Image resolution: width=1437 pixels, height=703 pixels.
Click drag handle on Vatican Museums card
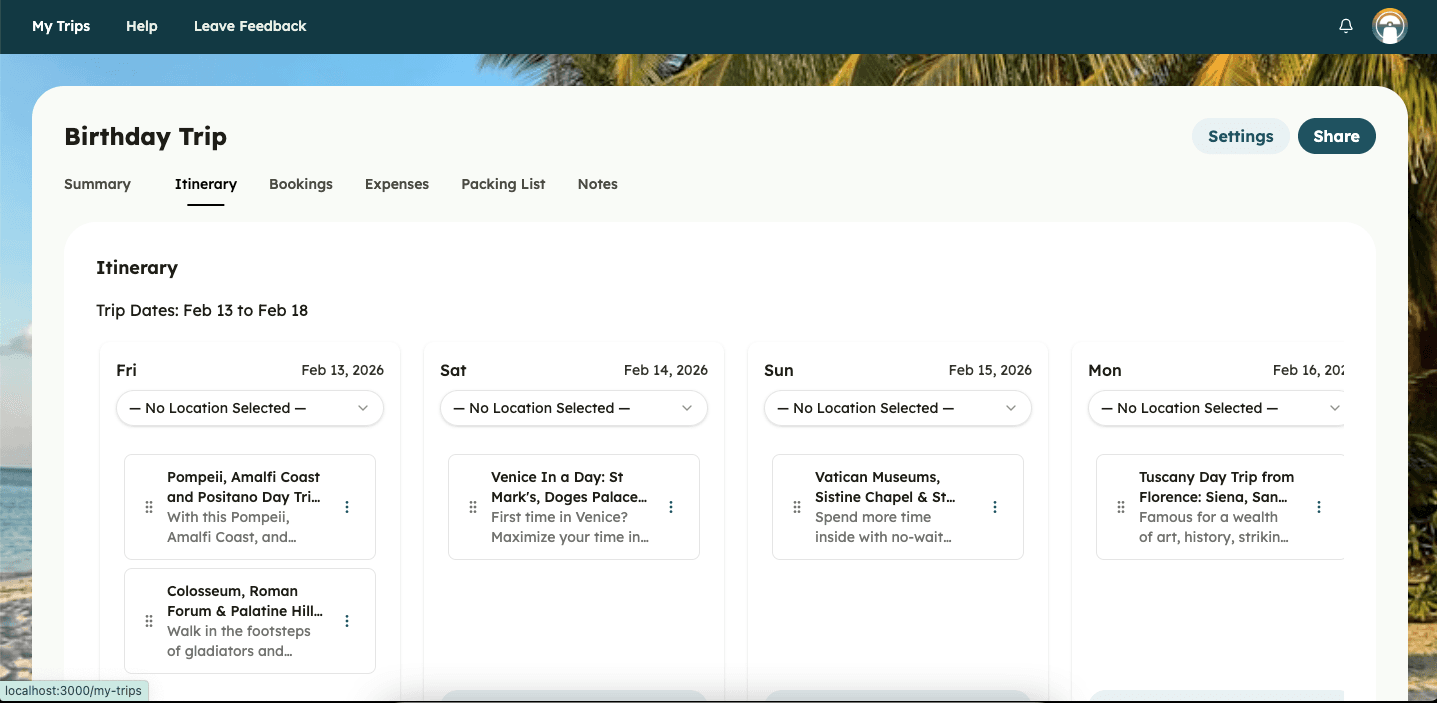pos(797,507)
